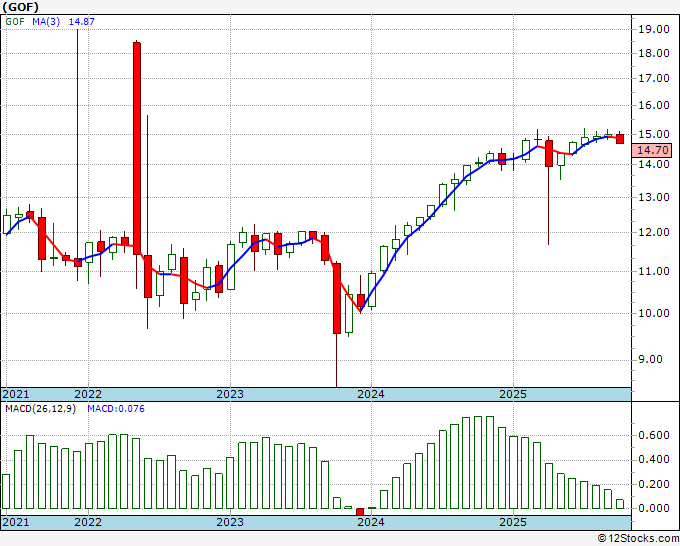Click the 0.000 MACD axis label
Screen dimensions: 680x546
coord(654,508)
